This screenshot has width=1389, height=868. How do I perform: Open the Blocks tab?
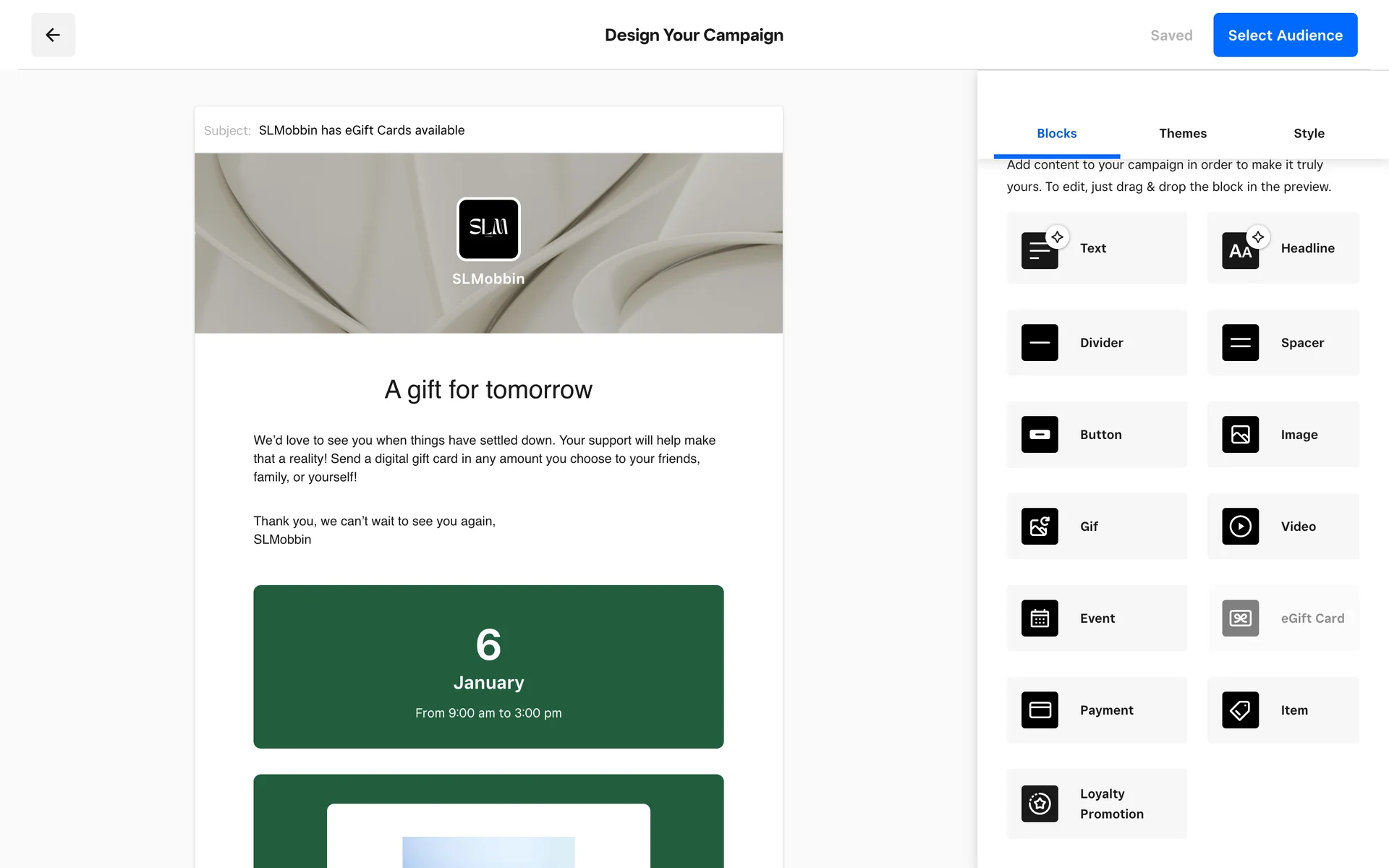pyautogui.click(x=1056, y=133)
